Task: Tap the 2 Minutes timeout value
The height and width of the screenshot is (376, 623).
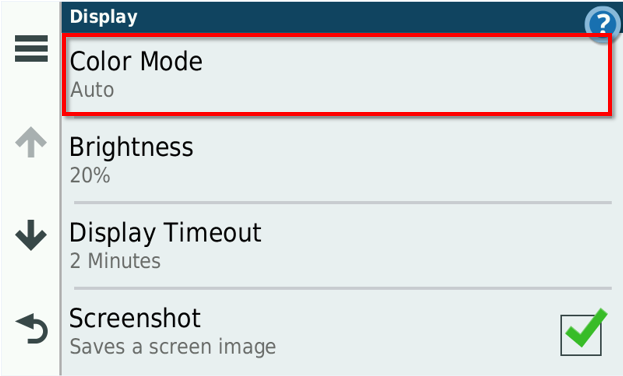Action: pyautogui.click(x=115, y=261)
